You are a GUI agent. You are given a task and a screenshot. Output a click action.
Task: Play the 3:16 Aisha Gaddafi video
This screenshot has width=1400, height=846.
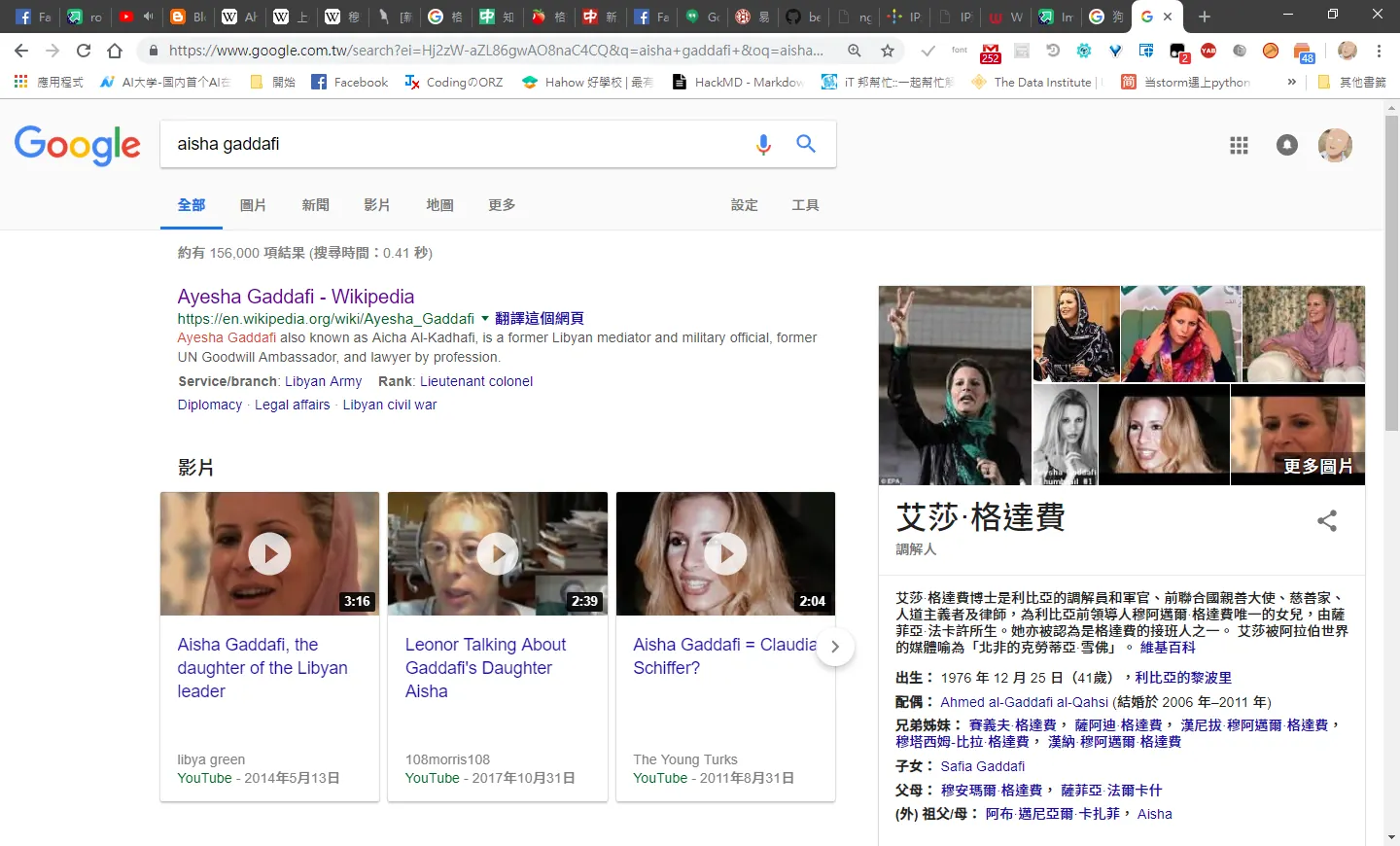pos(269,553)
